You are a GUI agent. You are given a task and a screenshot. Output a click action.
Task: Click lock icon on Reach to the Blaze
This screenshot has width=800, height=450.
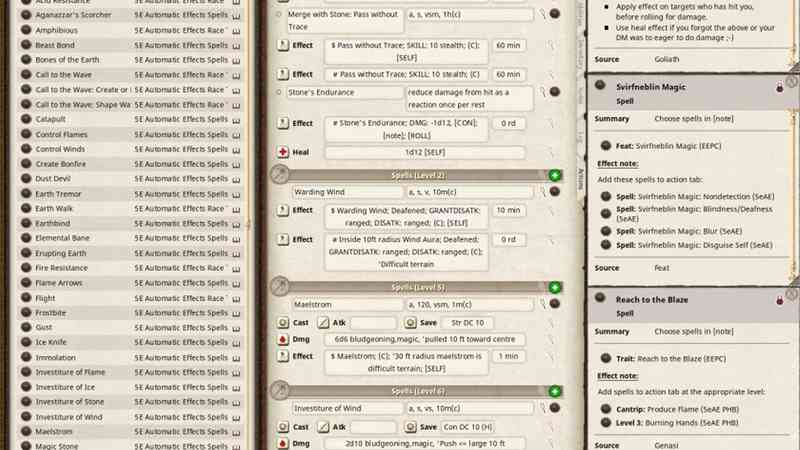click(x=778, y=300)
